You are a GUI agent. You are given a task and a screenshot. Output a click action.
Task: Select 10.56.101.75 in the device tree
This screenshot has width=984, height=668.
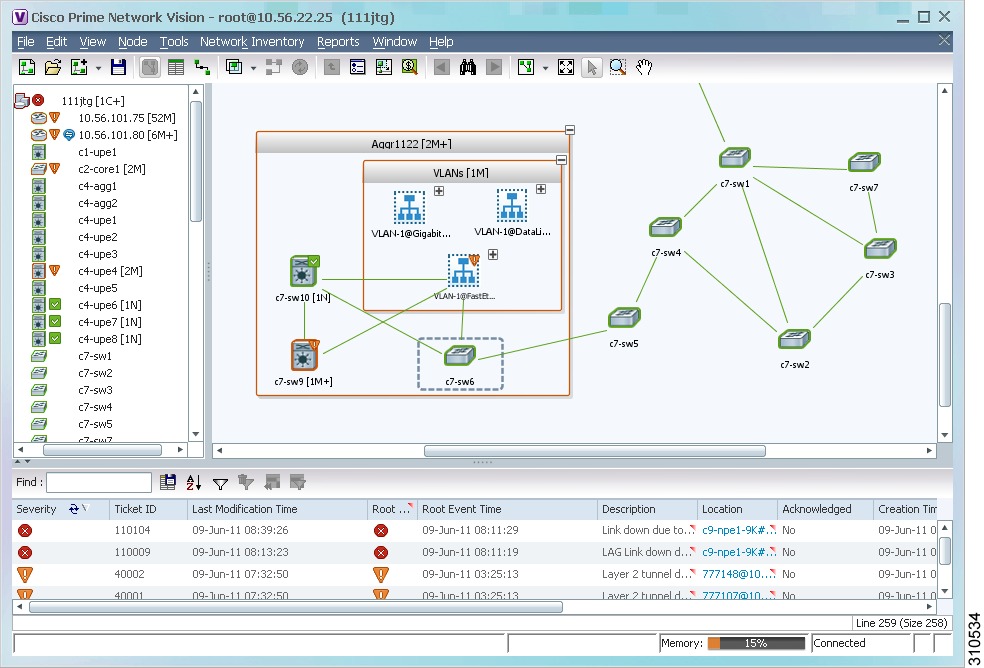pos(127,118)
